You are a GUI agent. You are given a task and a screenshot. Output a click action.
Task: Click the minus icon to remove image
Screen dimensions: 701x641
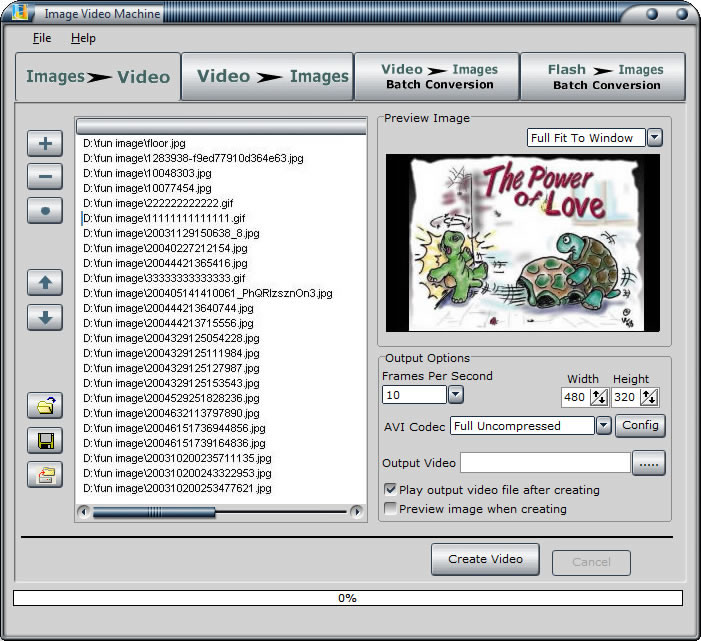(x=45, y=177)
